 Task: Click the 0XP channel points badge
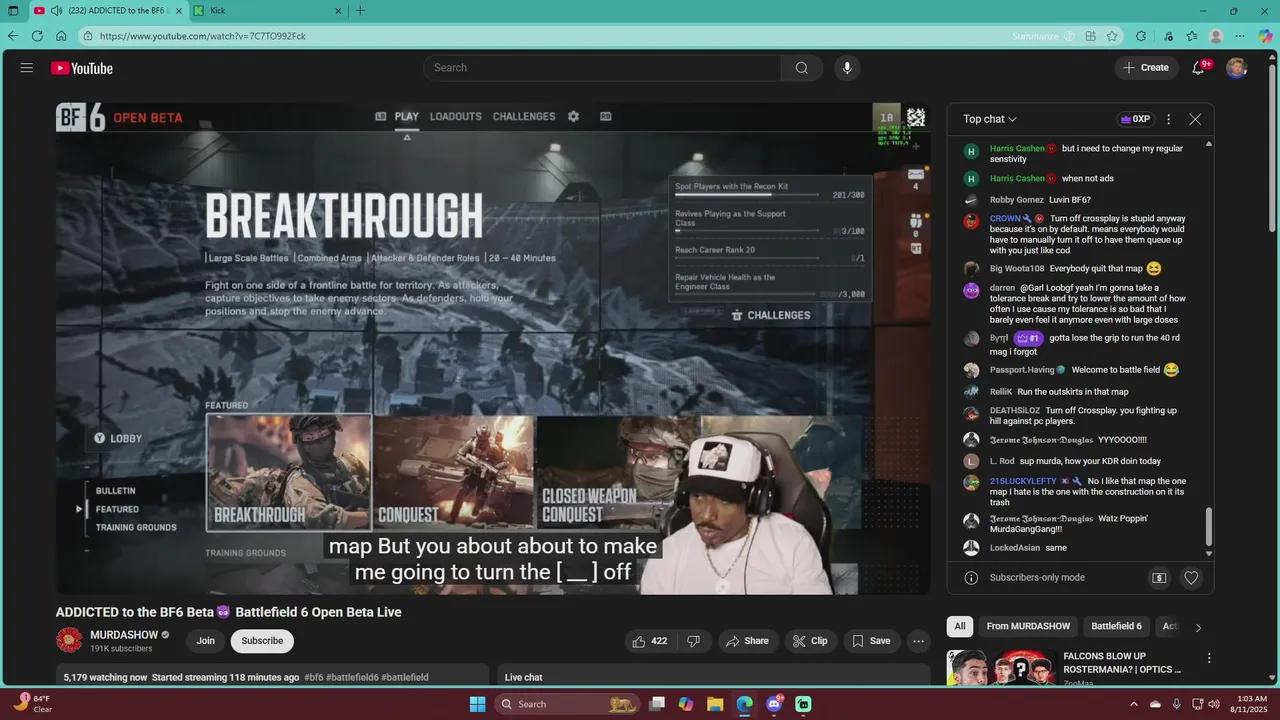tap(1135, 119)
